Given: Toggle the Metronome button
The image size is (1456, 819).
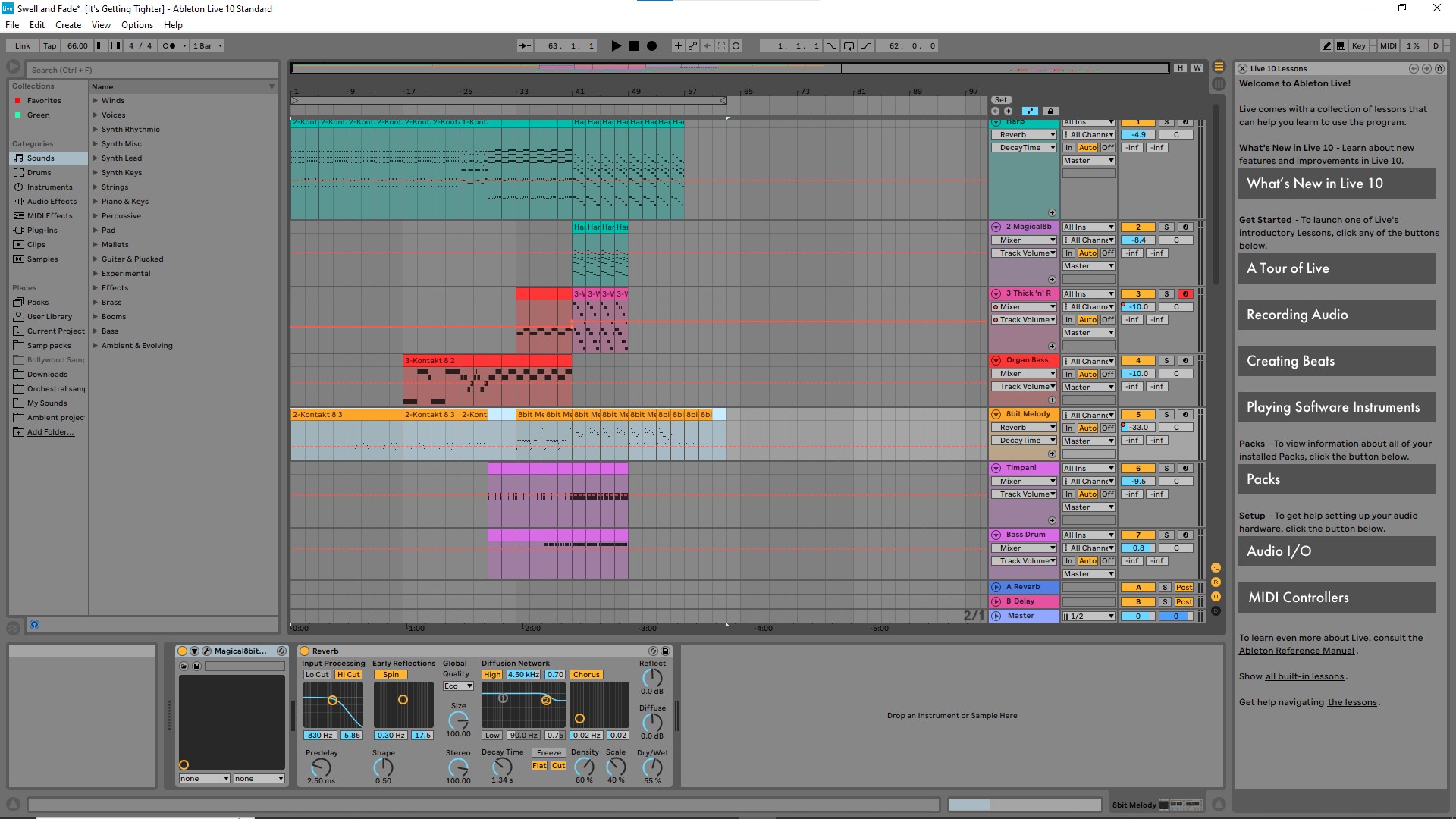Looking at the screenshot, I should pos(169,45).
